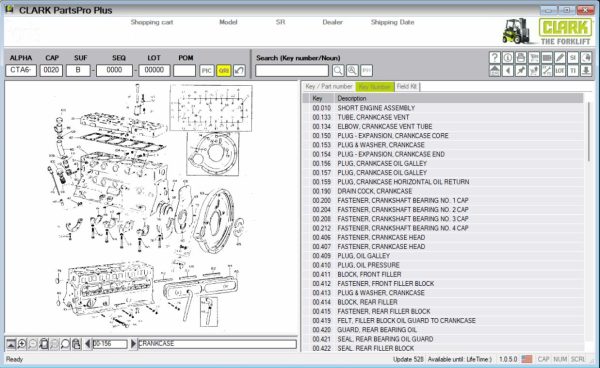Click the information circle icon
This screenshot has height=368, width=600.
tap(507, 57)
